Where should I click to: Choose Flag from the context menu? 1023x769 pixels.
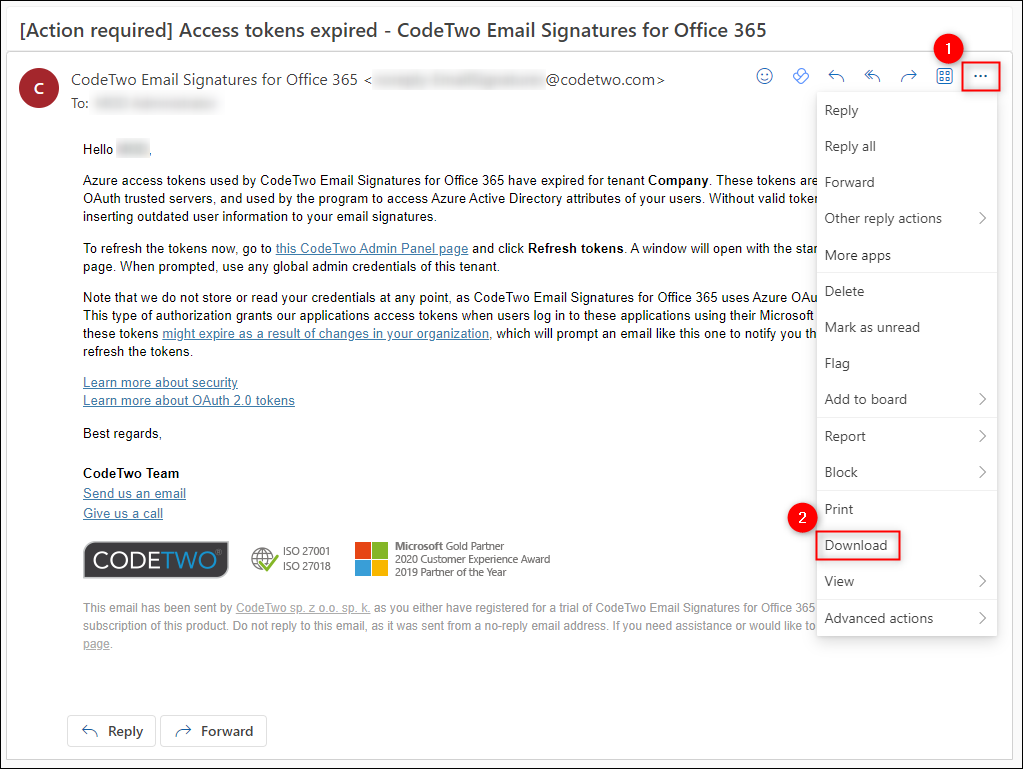[907, 363]
